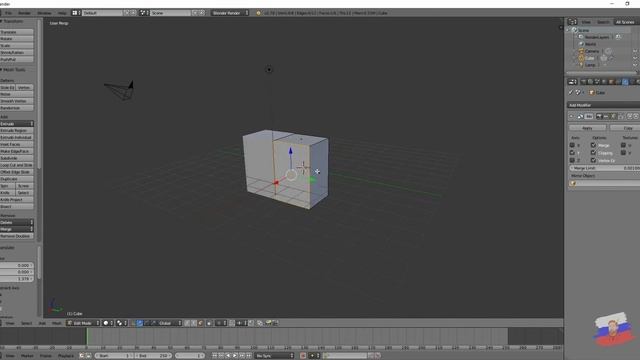
Task: Toggle the Vertex Groups checkbox
Action: click(593, 160)
